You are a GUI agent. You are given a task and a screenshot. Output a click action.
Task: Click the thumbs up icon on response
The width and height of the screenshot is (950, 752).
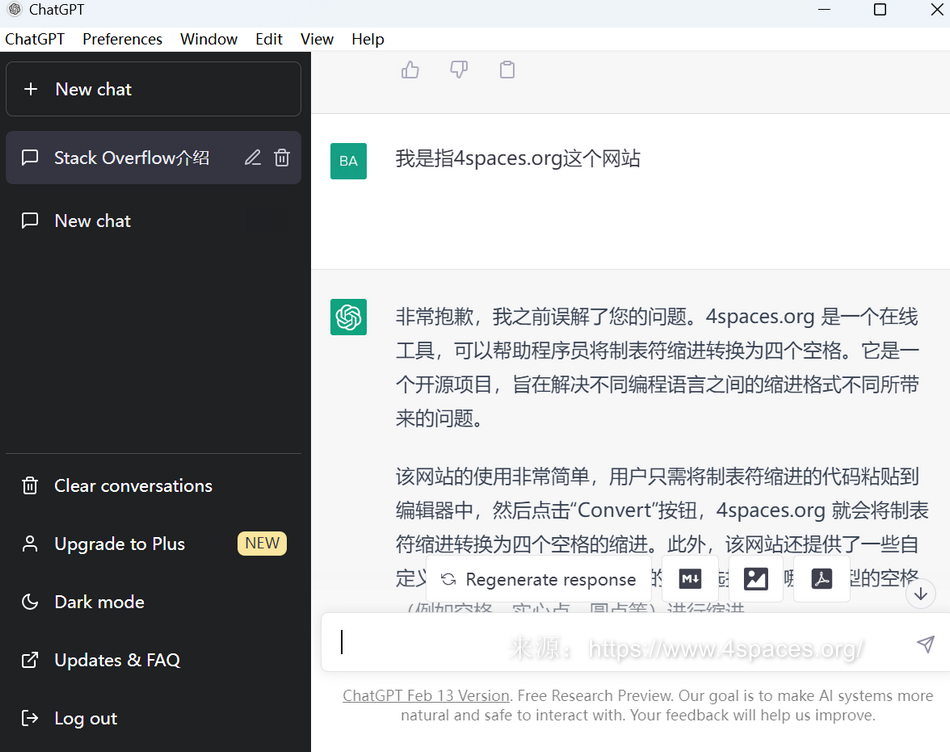pos(410,70)
